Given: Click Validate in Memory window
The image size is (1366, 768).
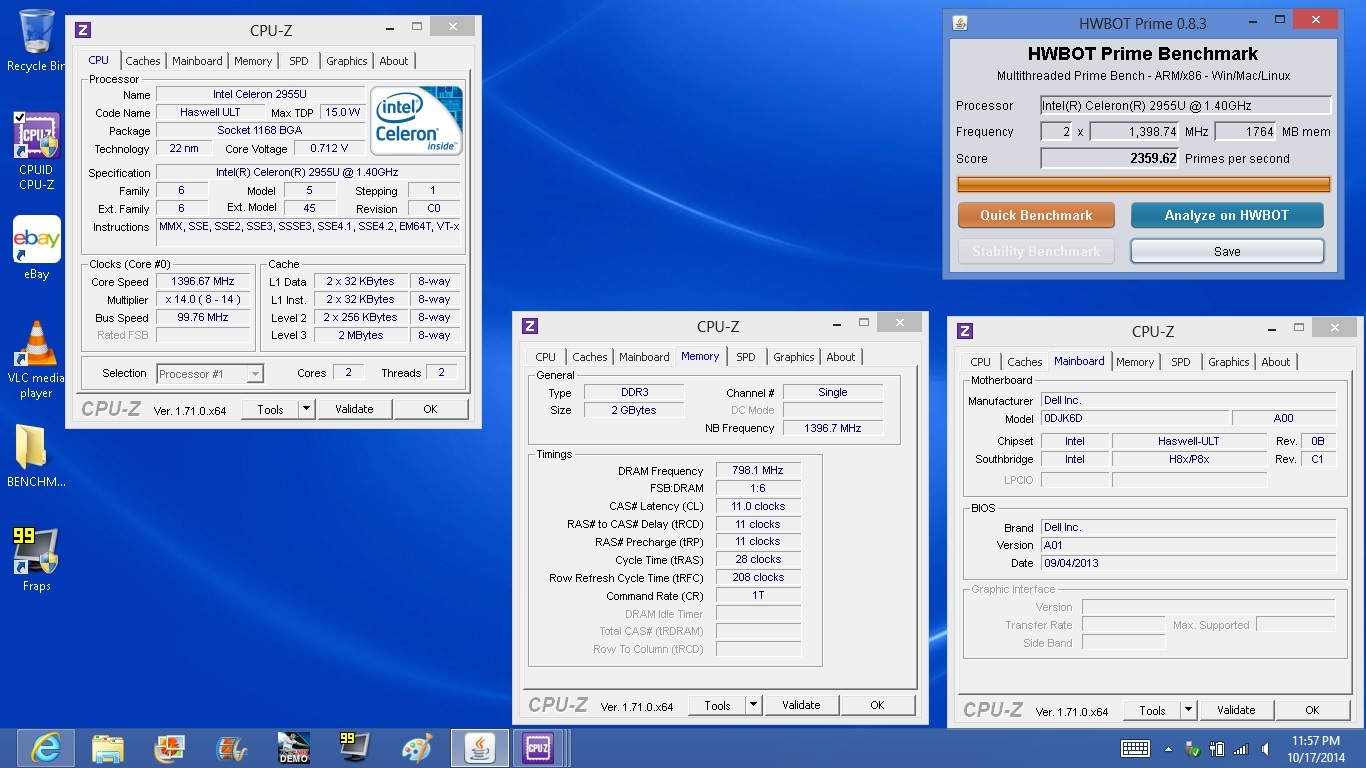Looking at the screenshot, I should coord(801,705).
